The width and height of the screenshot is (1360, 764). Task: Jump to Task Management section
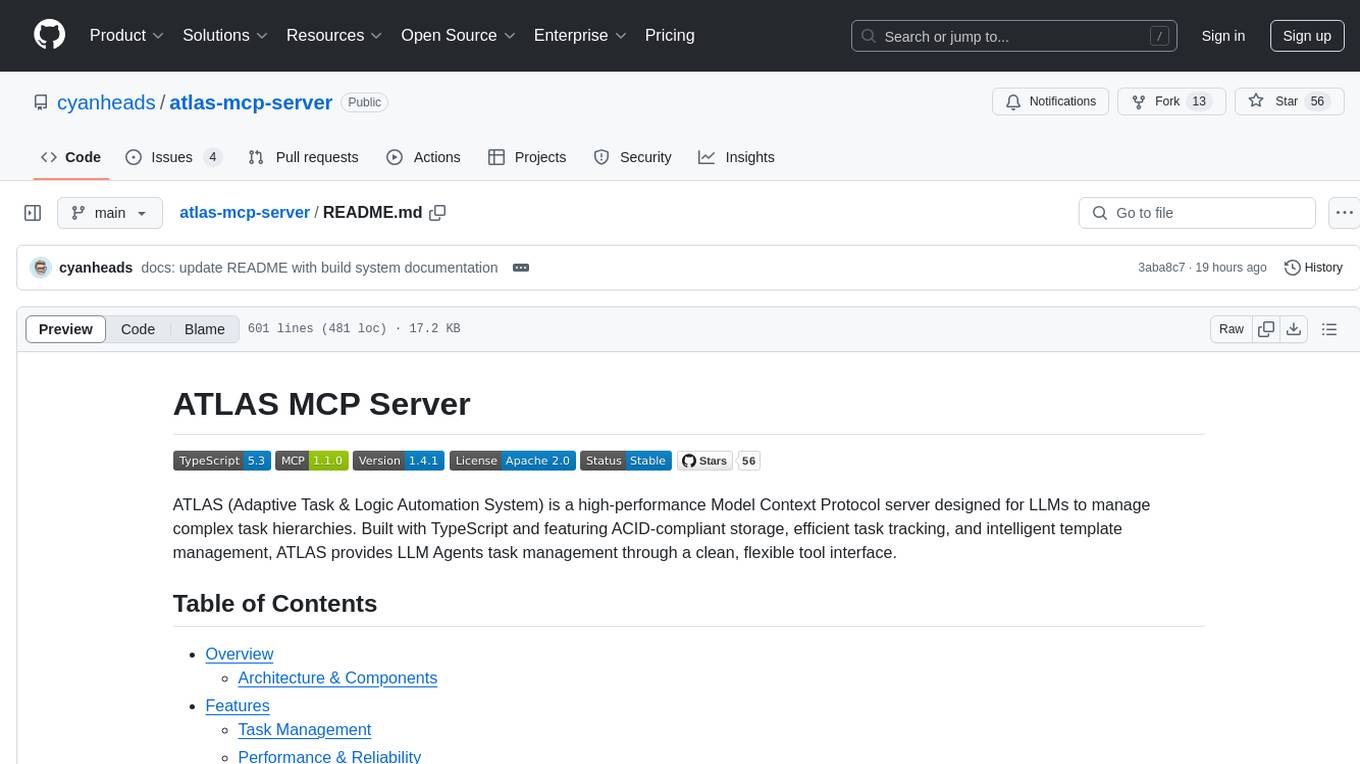tap(304, 730)
